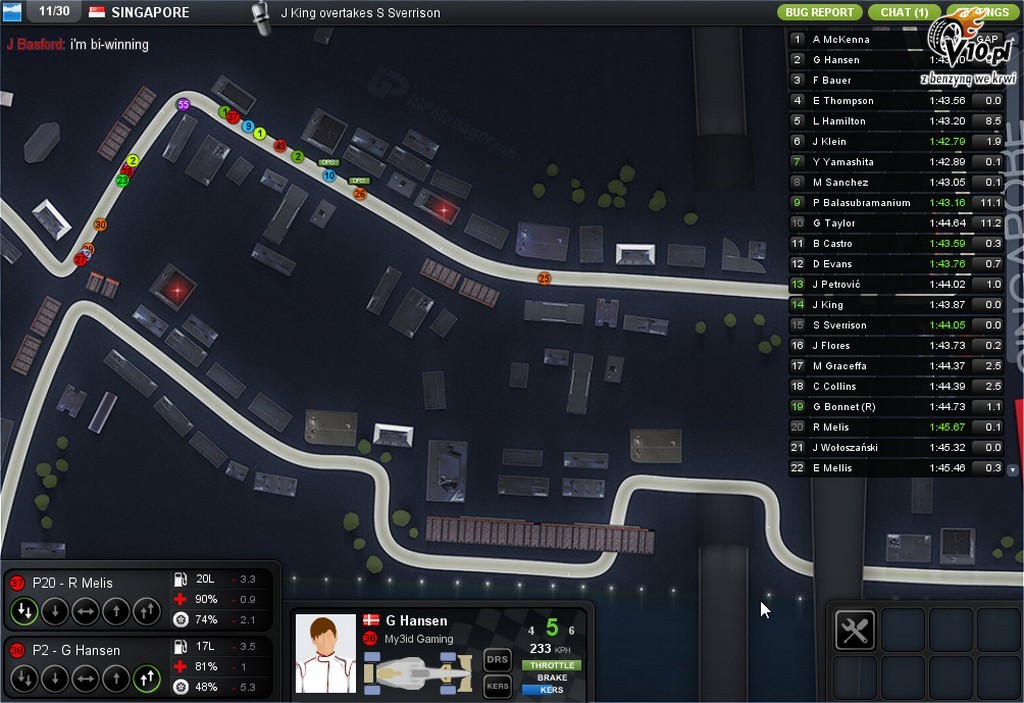Select the orange car 25 marker on track
This screenshot has height=703, width=1024.
(x=544, y=278)
